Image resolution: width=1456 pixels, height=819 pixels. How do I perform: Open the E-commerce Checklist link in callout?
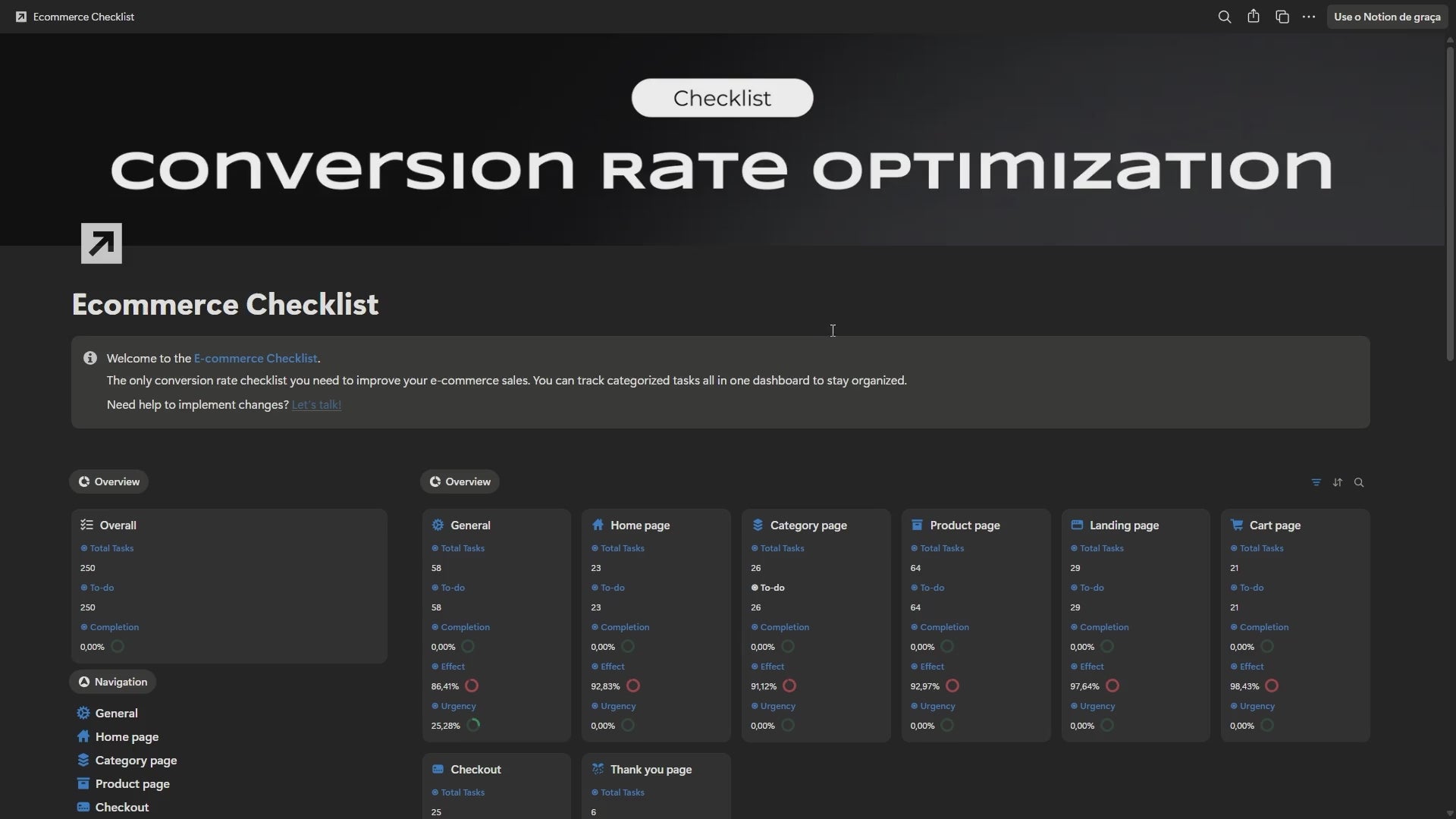pyautogui.click(x=256, y=359)
